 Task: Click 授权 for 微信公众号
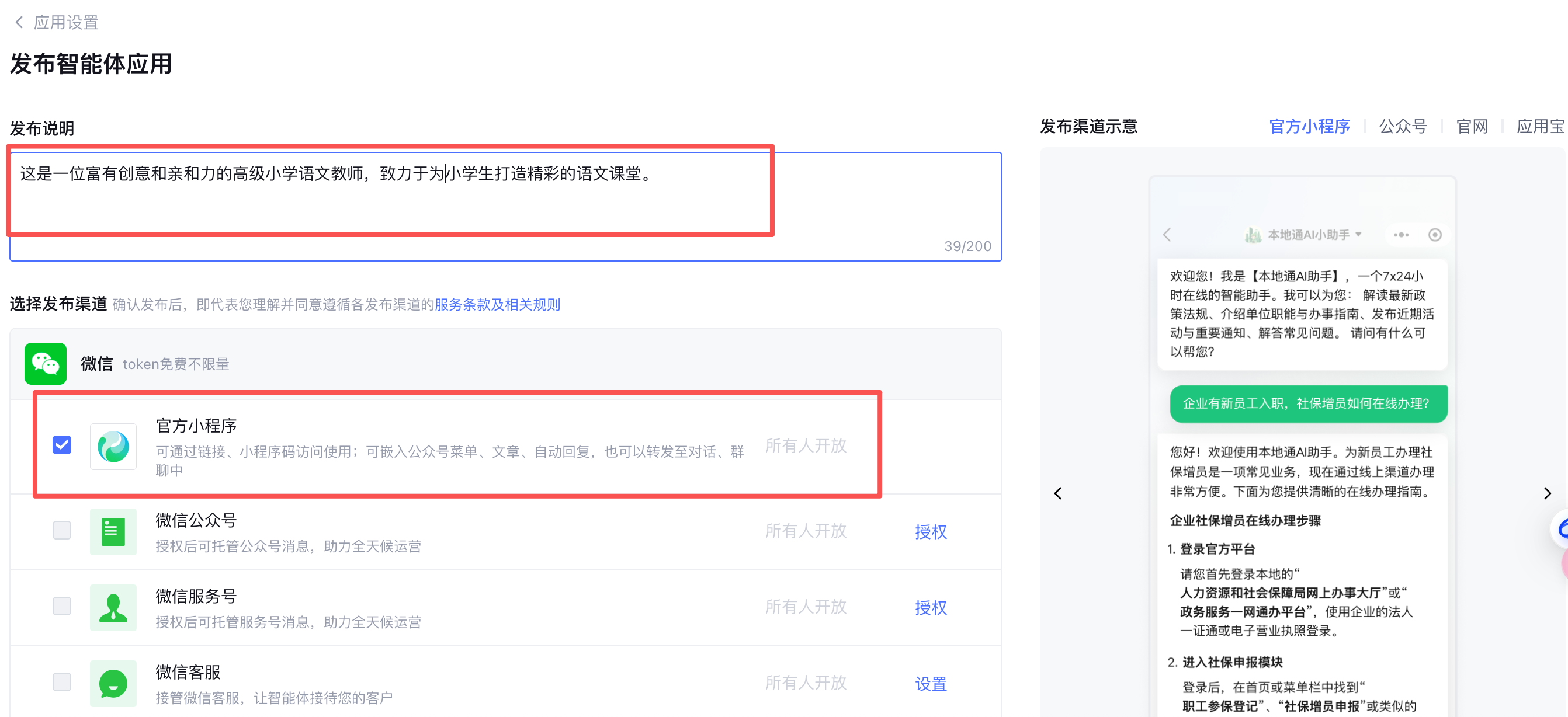[x=930, y=532]
